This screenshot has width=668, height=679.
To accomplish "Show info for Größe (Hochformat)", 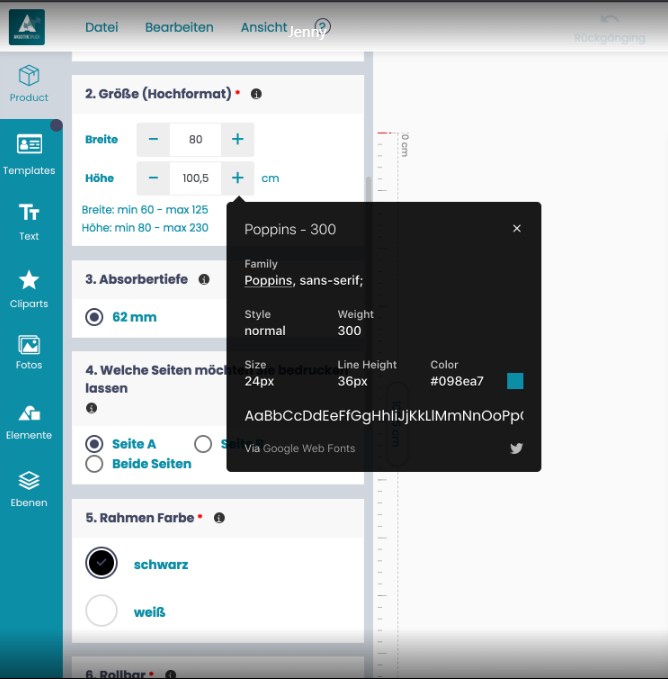I will 256,94.
